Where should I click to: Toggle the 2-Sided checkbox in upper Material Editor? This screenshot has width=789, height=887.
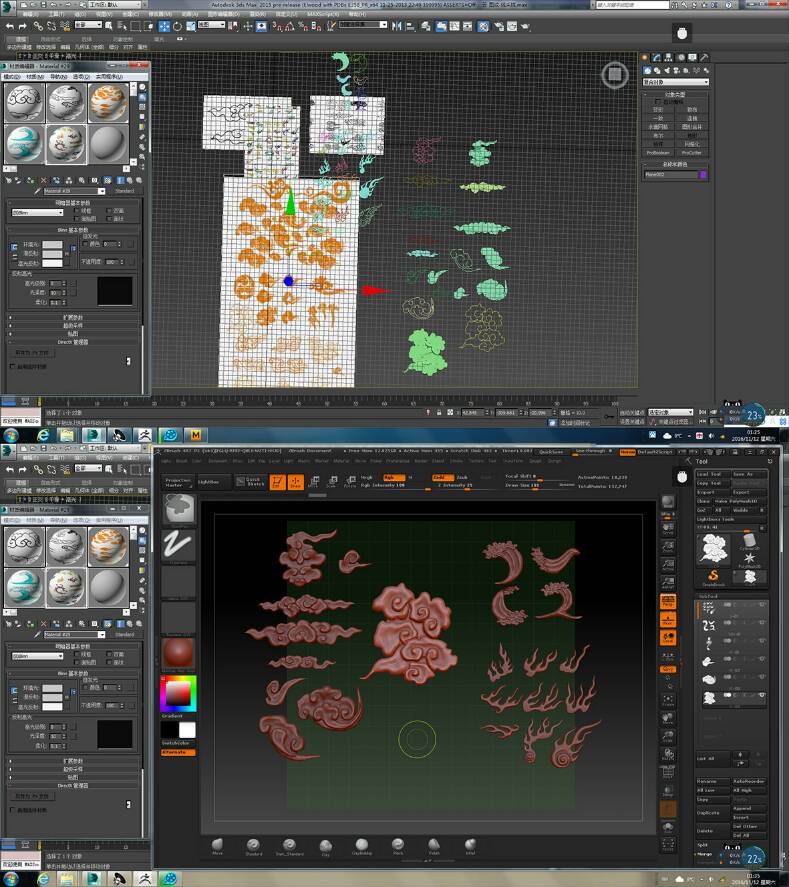(109, 210)
